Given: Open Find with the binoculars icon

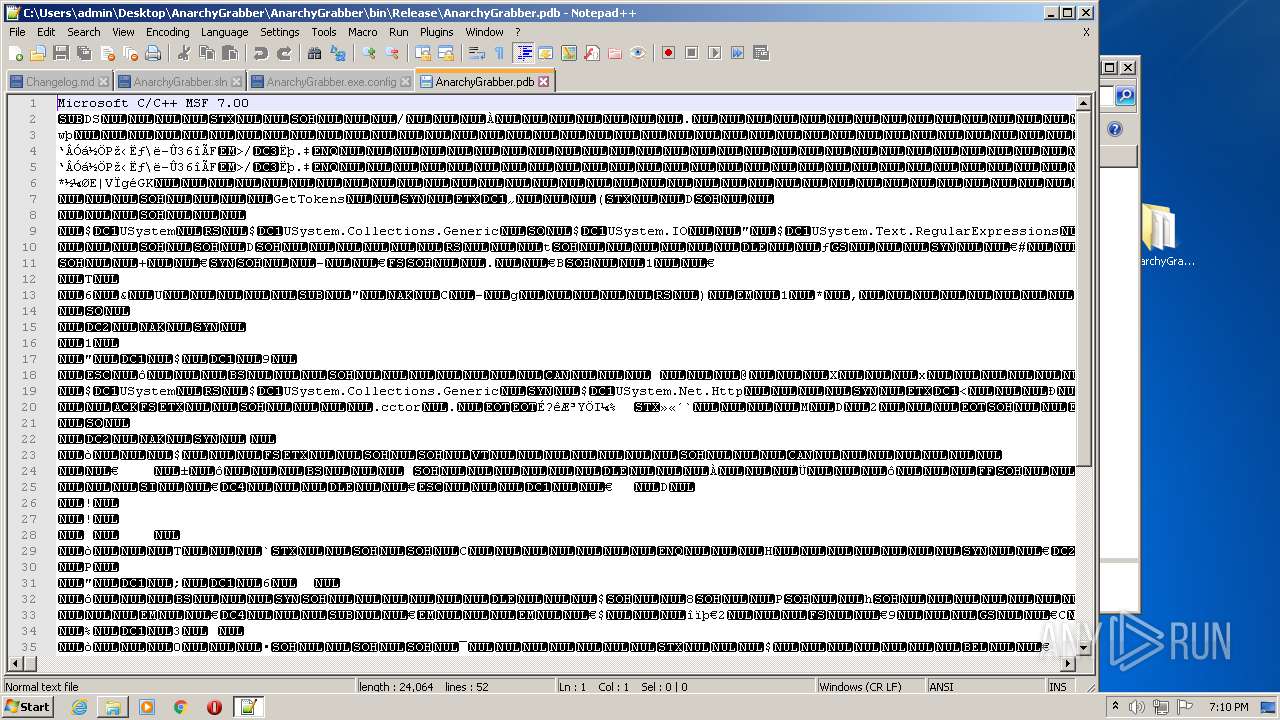Looking at the screenshot, I should [314, 53].
